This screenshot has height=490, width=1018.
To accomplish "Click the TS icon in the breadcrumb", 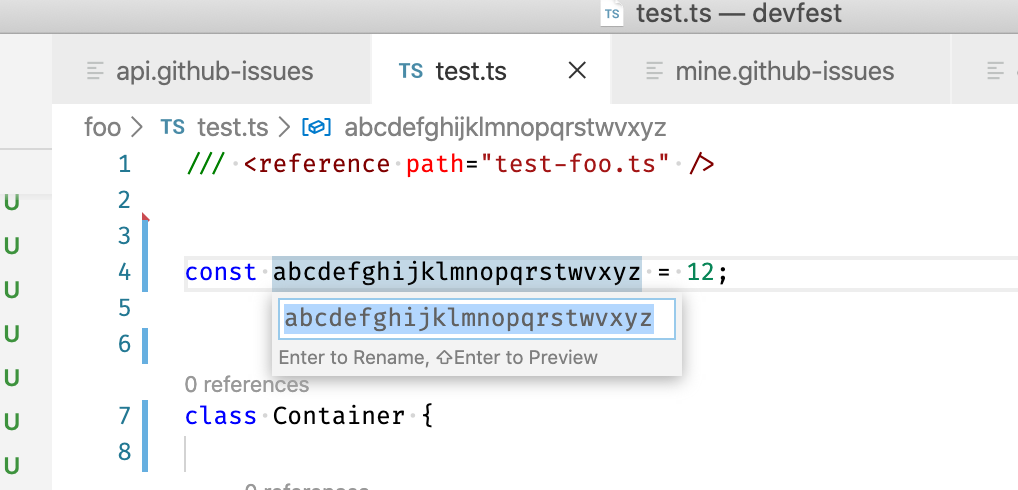I will (173, 127).
